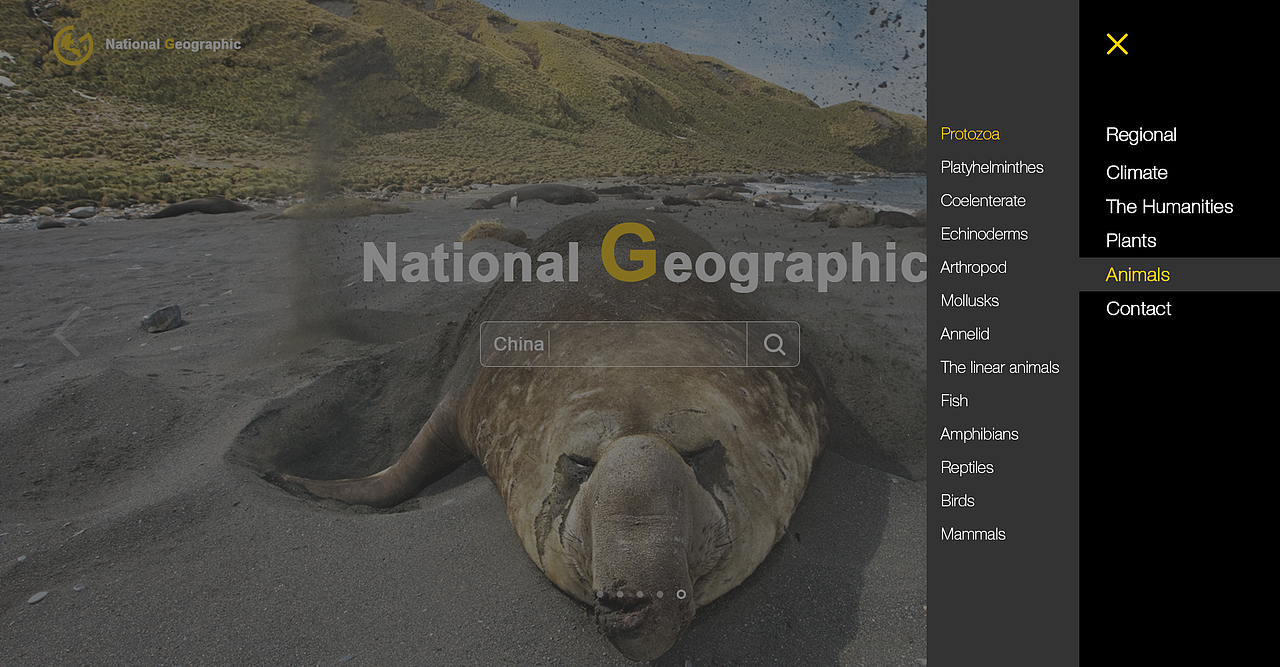
Task: Select Birds in the submenu
Action: (957, 500)
